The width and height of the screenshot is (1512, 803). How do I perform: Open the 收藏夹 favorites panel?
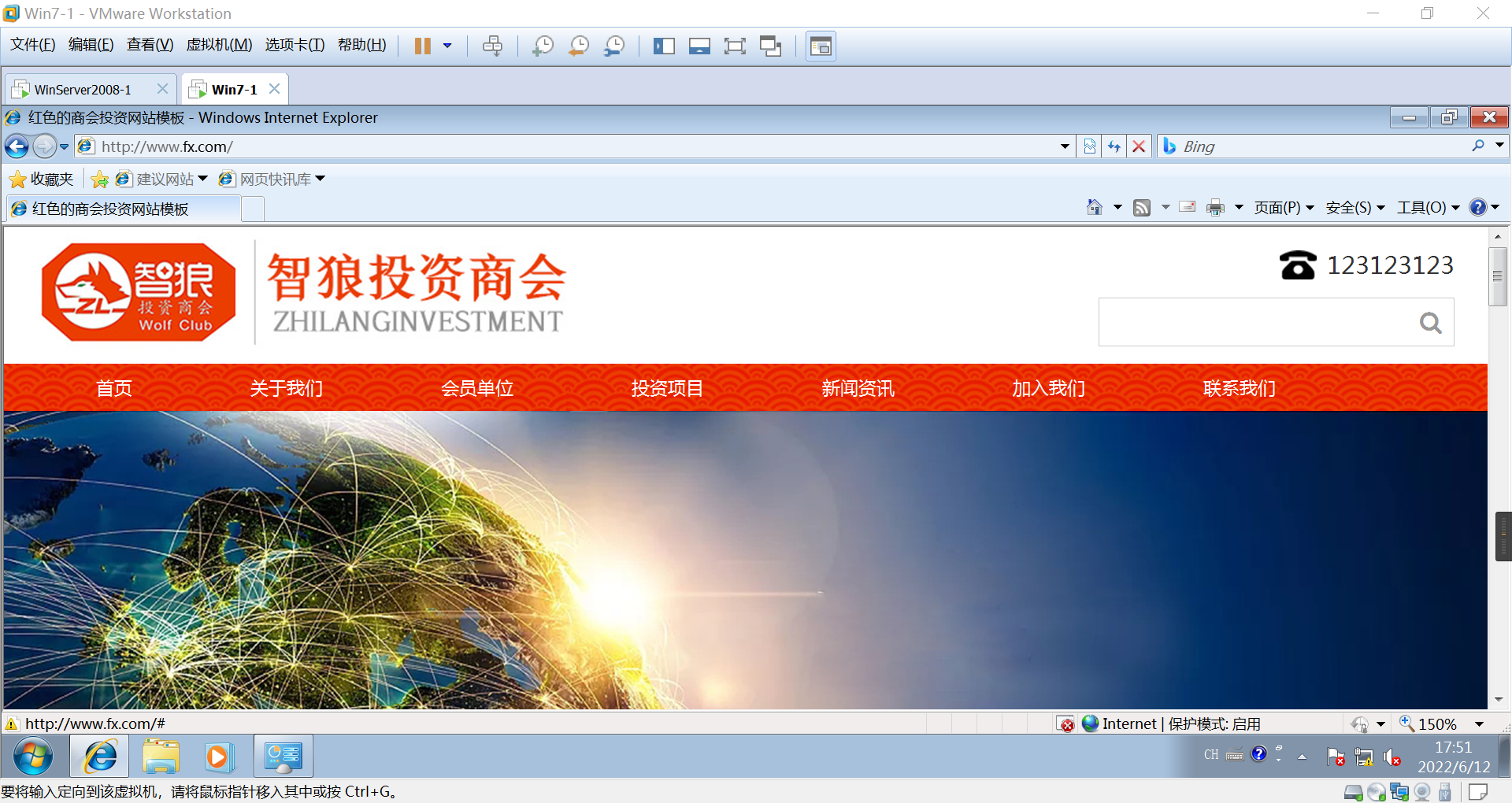tap(41, 179)
